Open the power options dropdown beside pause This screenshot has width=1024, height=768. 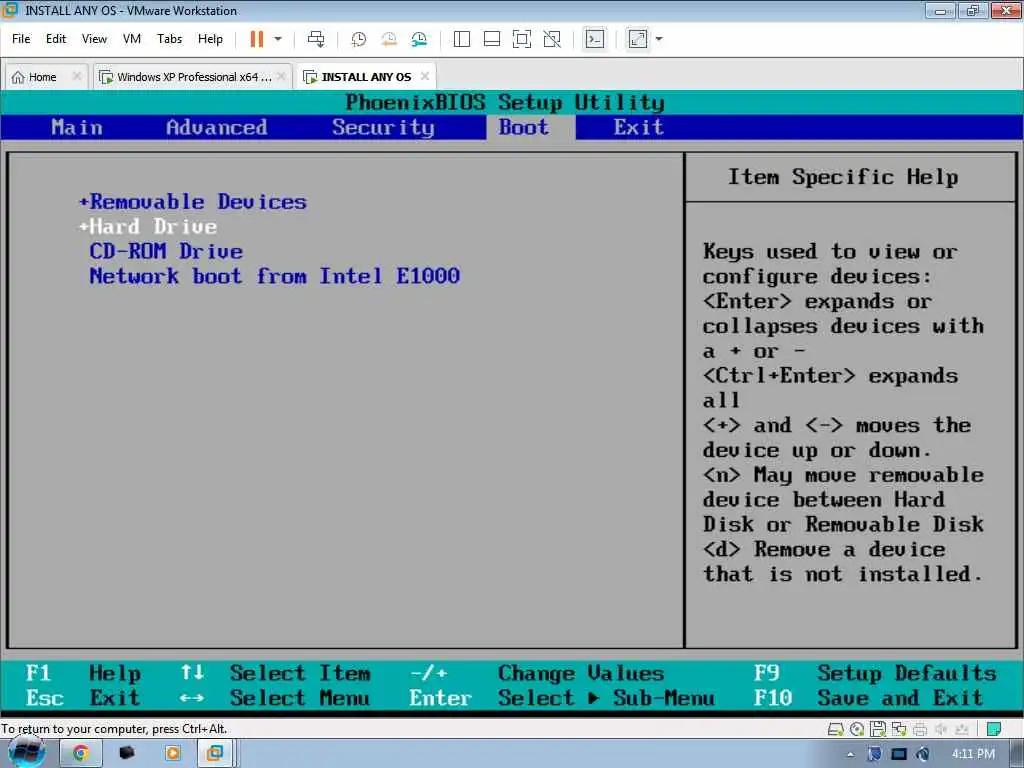tap(278, 39)
